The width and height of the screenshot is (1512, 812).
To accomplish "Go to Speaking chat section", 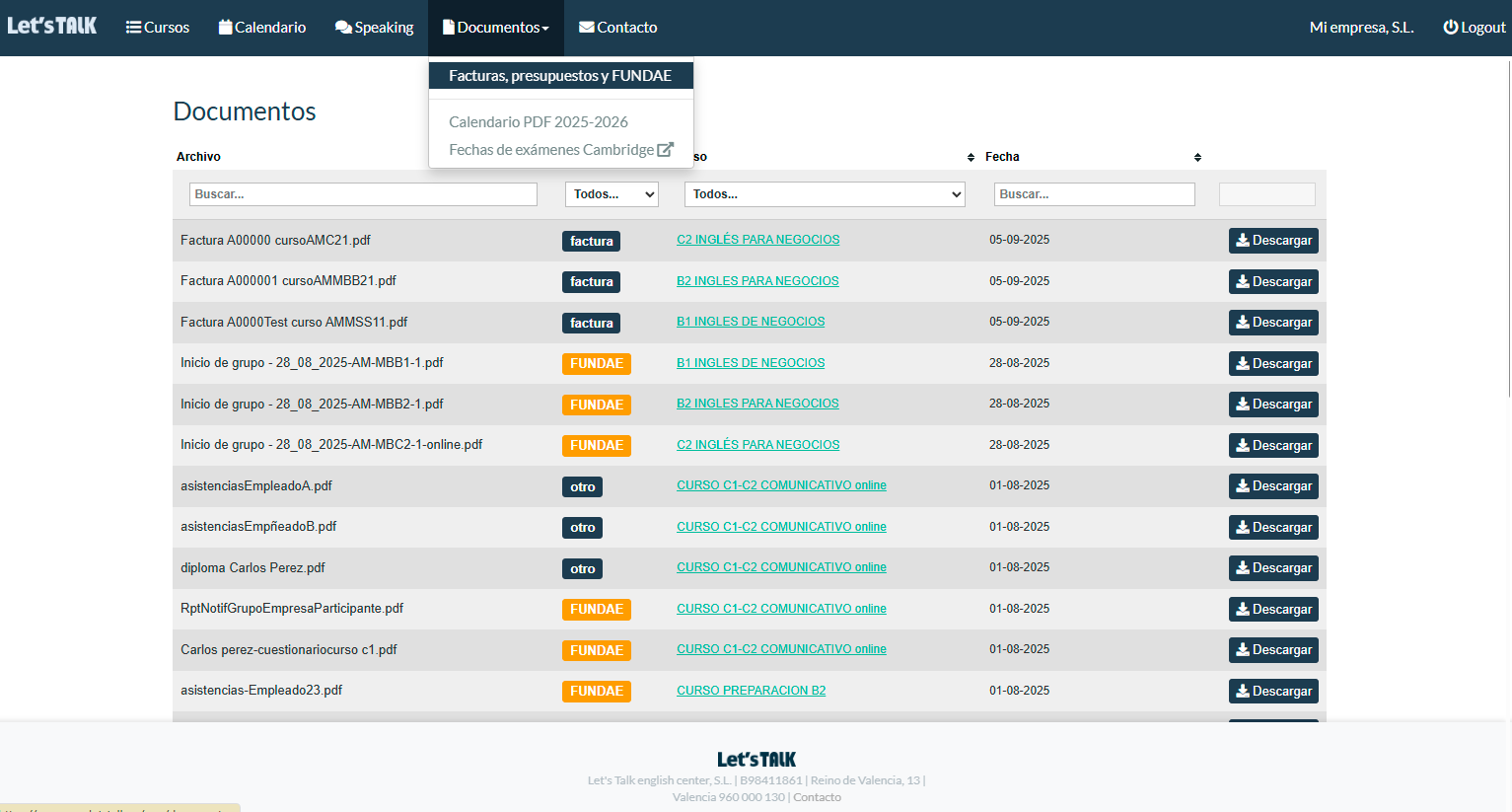I will click(374, 28).
